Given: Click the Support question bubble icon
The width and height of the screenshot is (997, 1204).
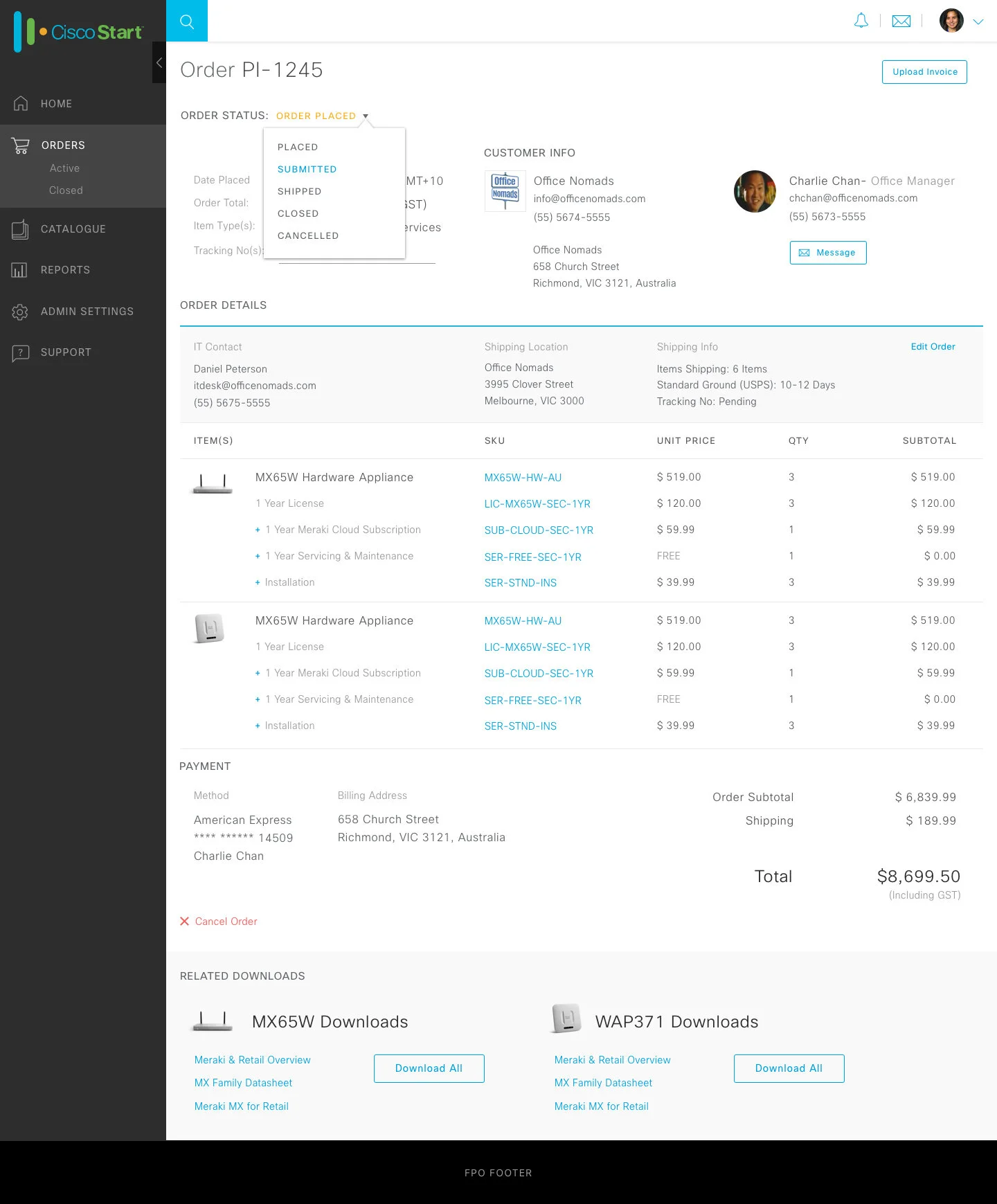Looking at the screenshot, I should click(x=20, y=353).
